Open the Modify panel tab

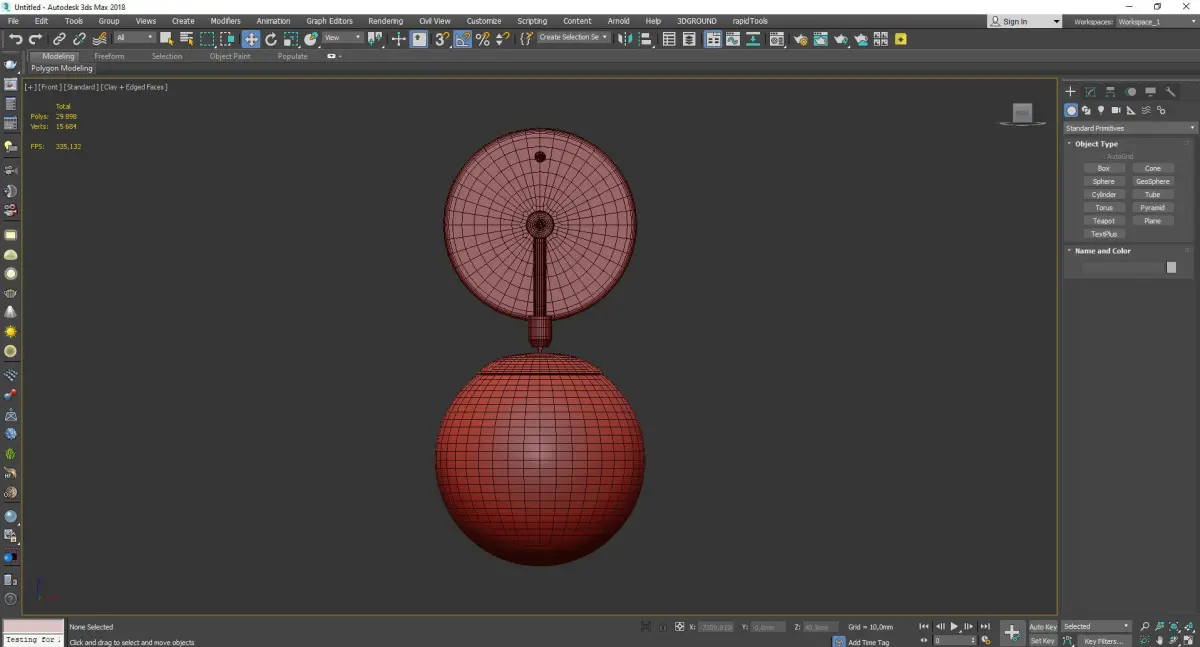1090,92
